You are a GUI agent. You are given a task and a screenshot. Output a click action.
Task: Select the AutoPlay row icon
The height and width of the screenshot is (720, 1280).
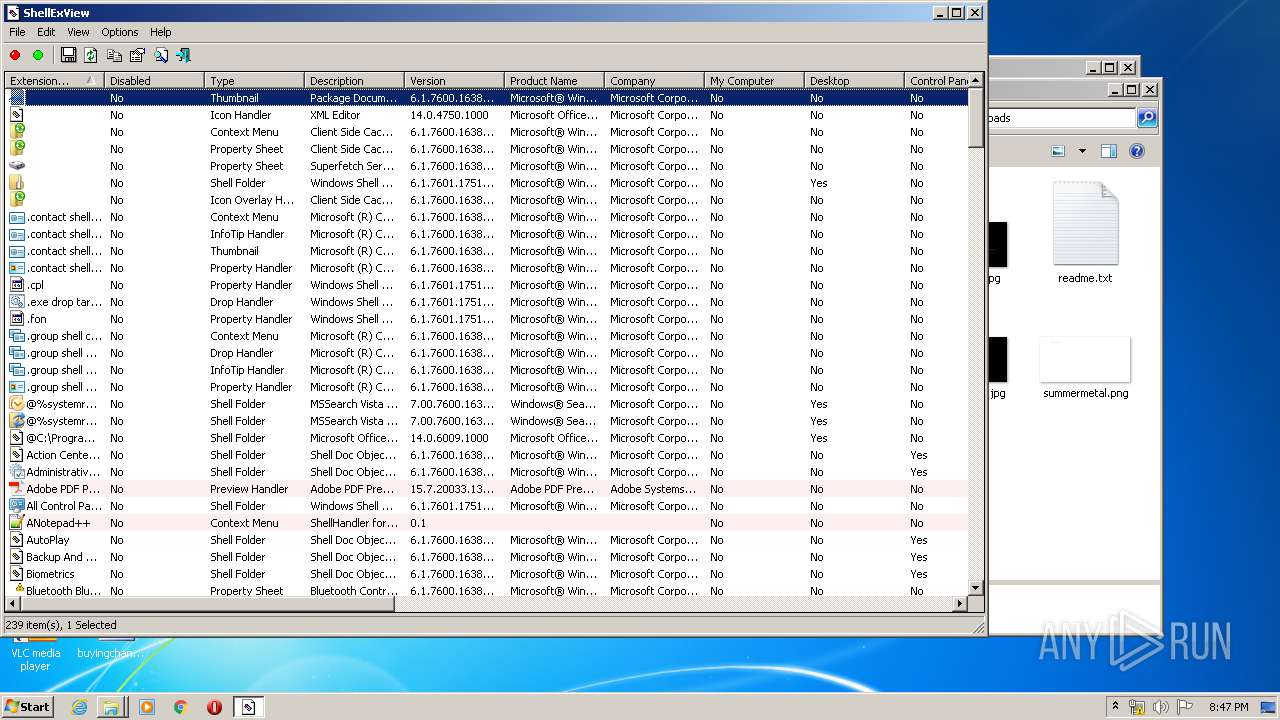[17, 540]
